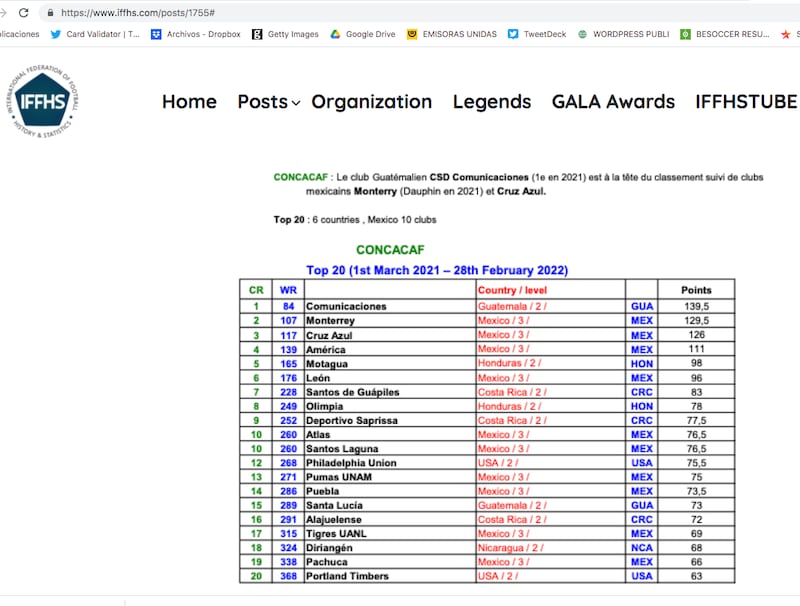Click the Olimpia club name cell

pos(390,406)
